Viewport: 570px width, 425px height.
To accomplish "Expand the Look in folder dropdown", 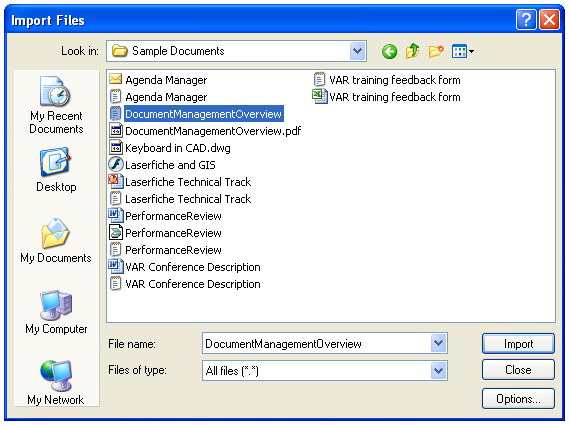I will tap(357, 51).
